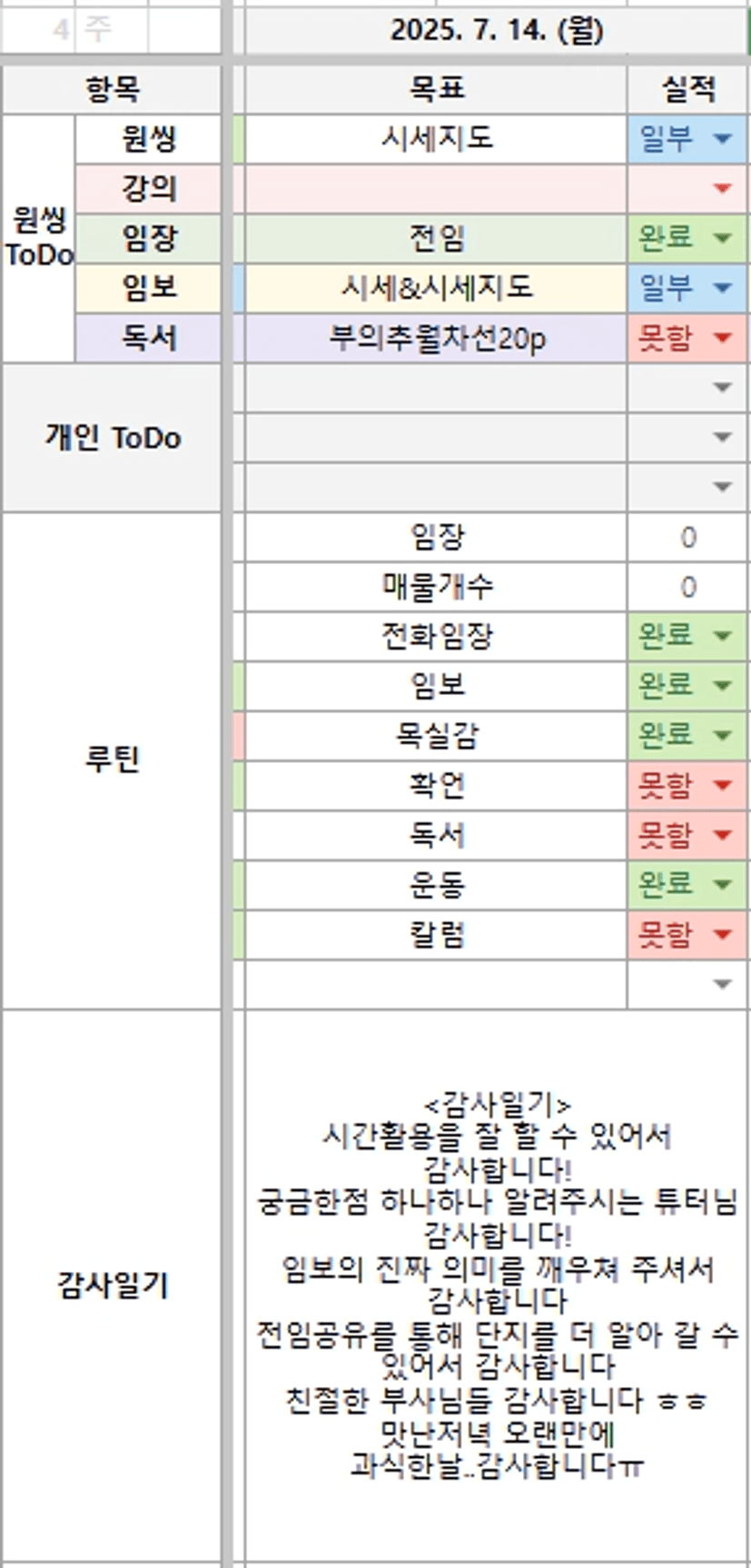Select the purple 독서 category cell
751x1568 pixels.
pyautogui.click(x=148, y=338)
